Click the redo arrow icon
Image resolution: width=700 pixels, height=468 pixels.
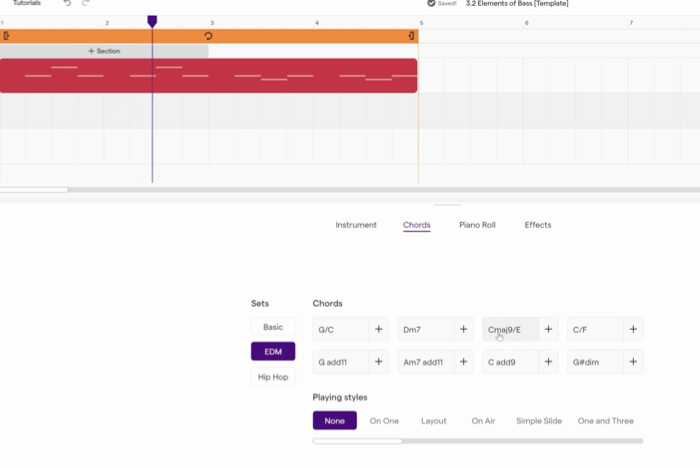pos(86,3)
